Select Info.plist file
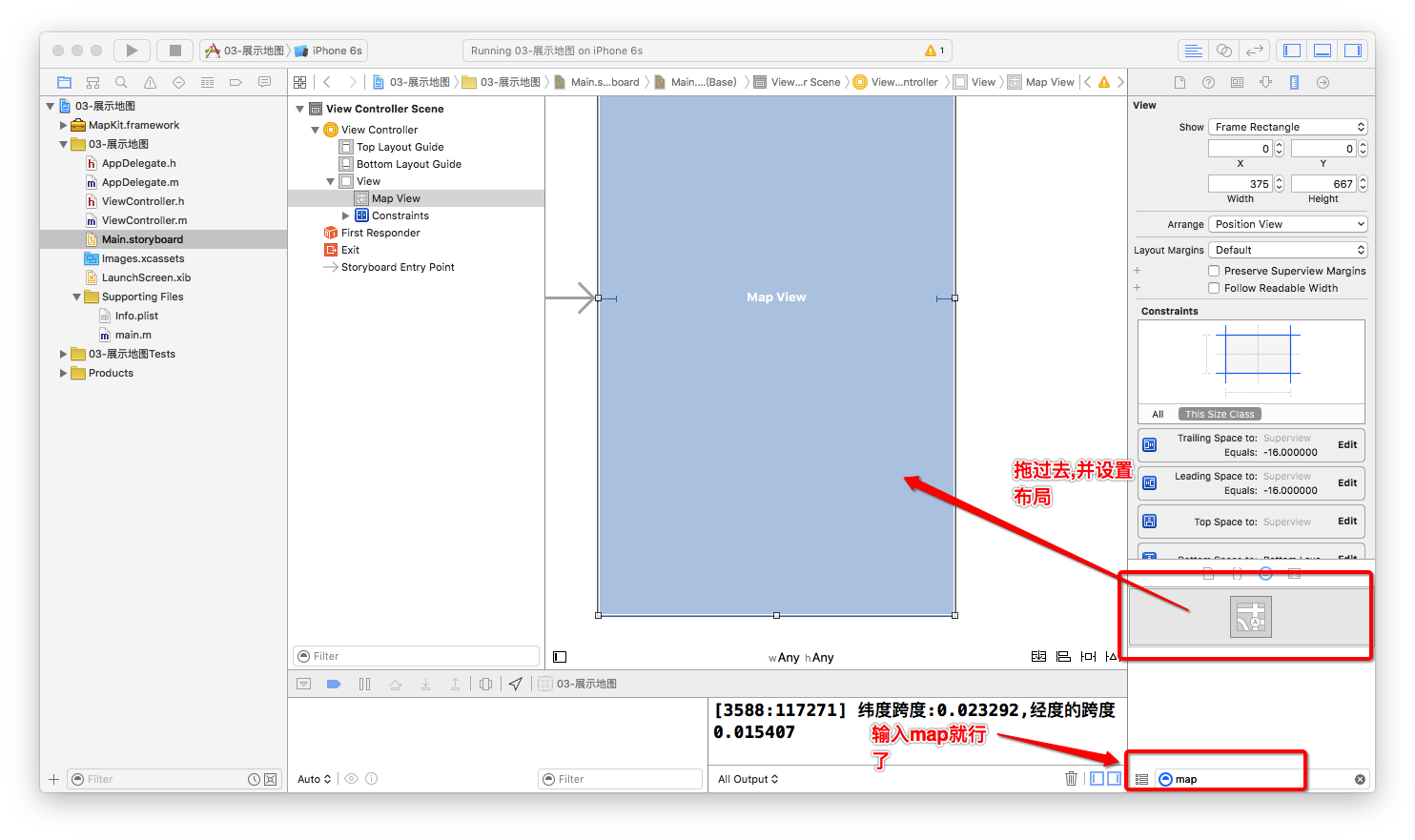This screenshot has width=1415, height=840. coord(136,316)
